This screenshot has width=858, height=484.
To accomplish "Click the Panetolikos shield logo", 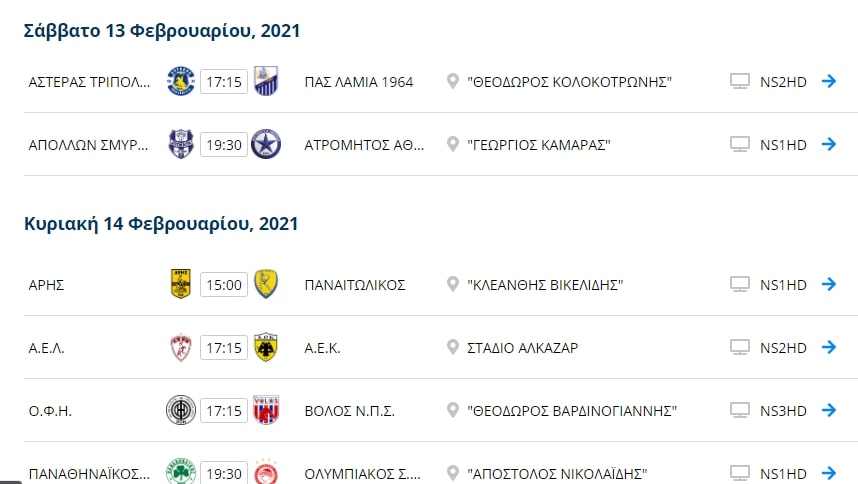I will click(x=266, y=284).
